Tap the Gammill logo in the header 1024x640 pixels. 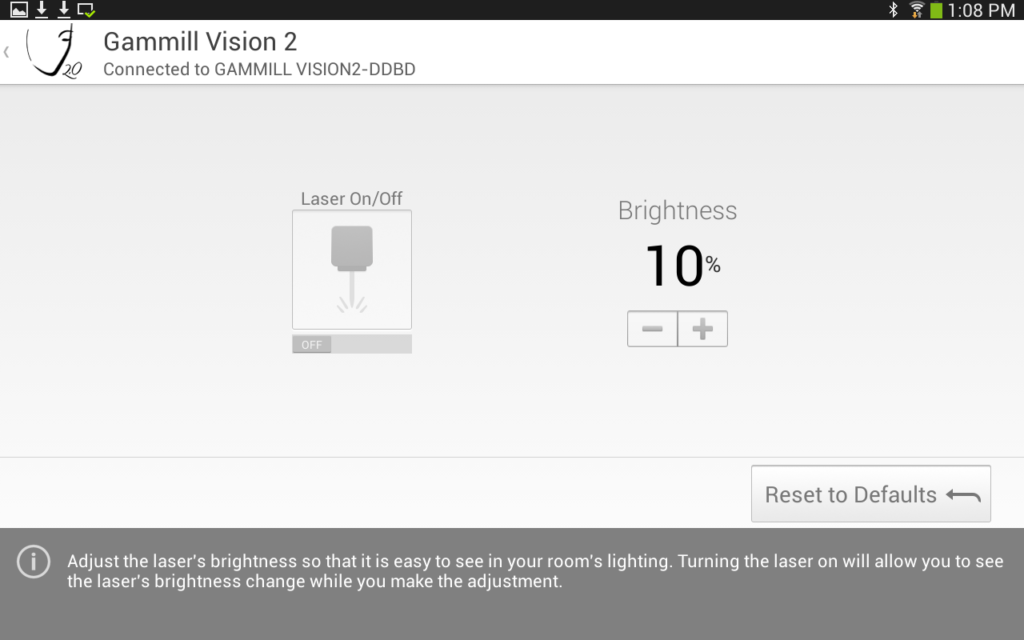(x=55, y=50)
